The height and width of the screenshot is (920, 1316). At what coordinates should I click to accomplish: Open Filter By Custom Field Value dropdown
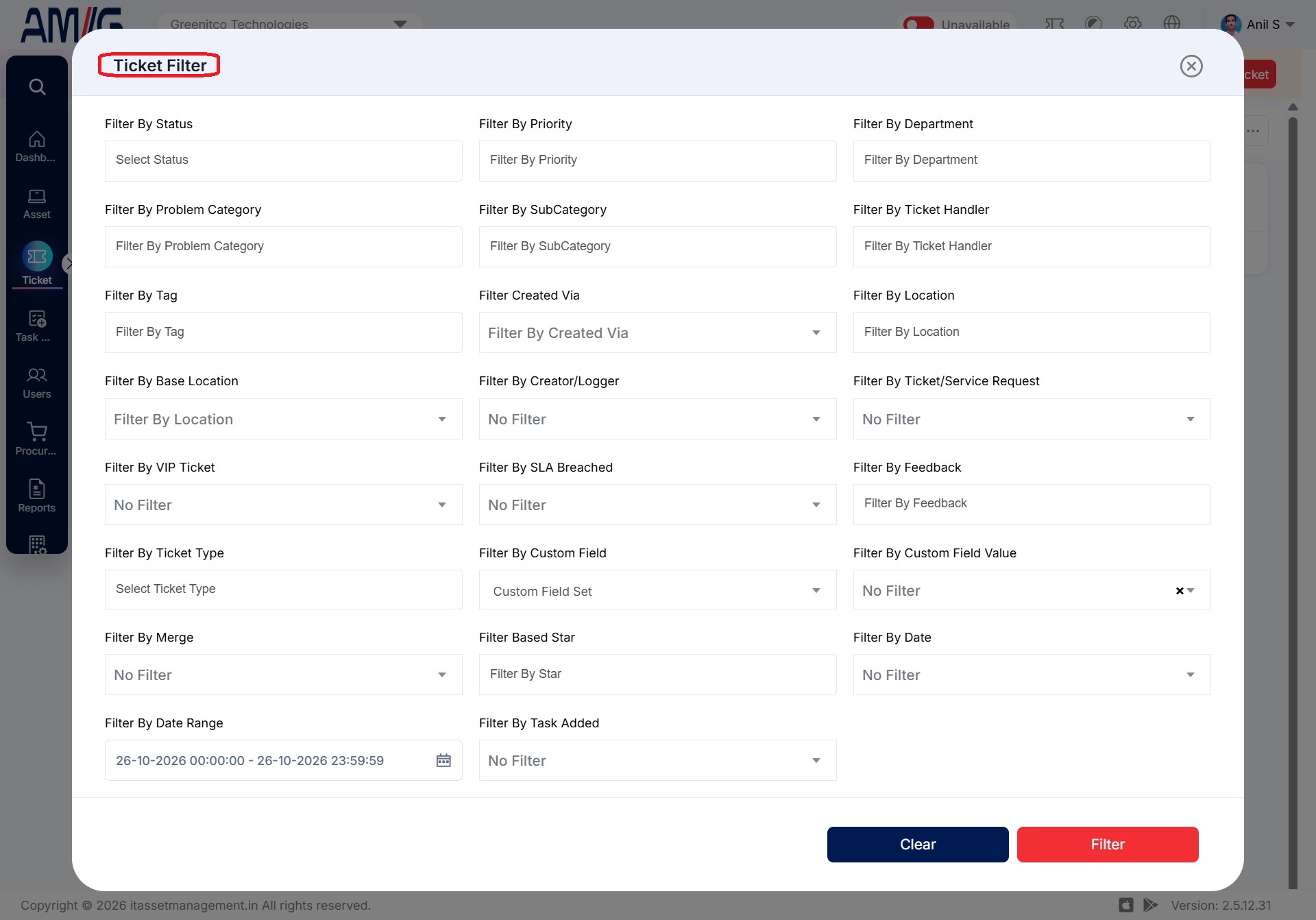click(x=1032, y=590)
